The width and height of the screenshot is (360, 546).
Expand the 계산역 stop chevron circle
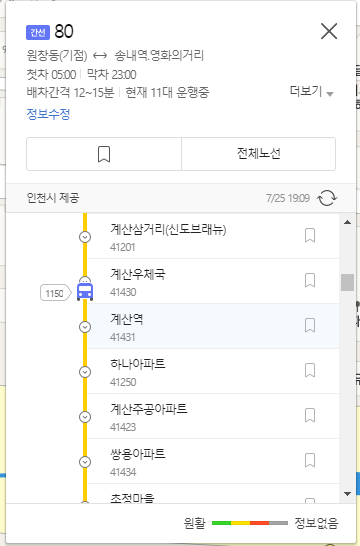point(85,327)
